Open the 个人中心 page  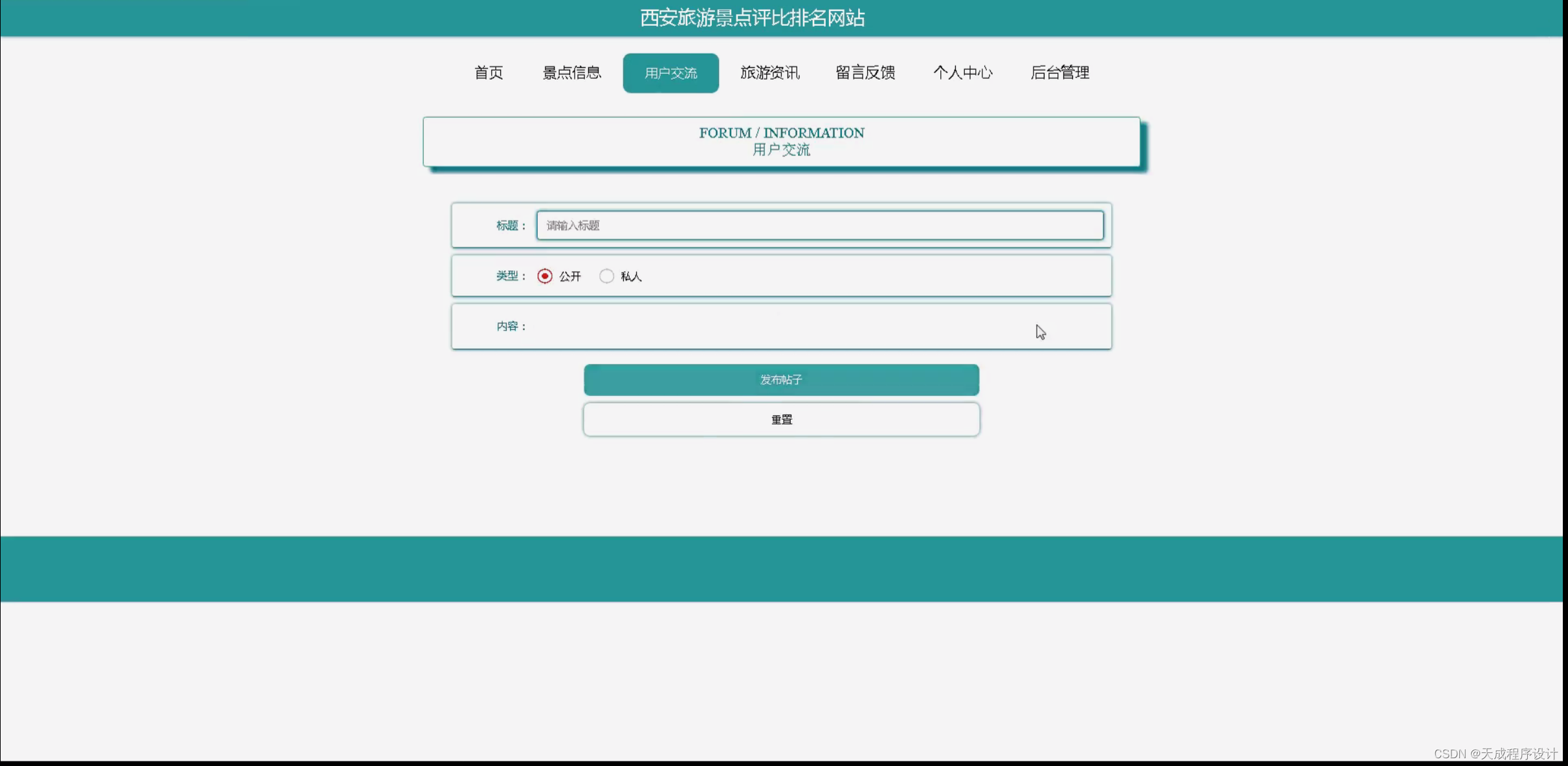(x=964, y=72)
